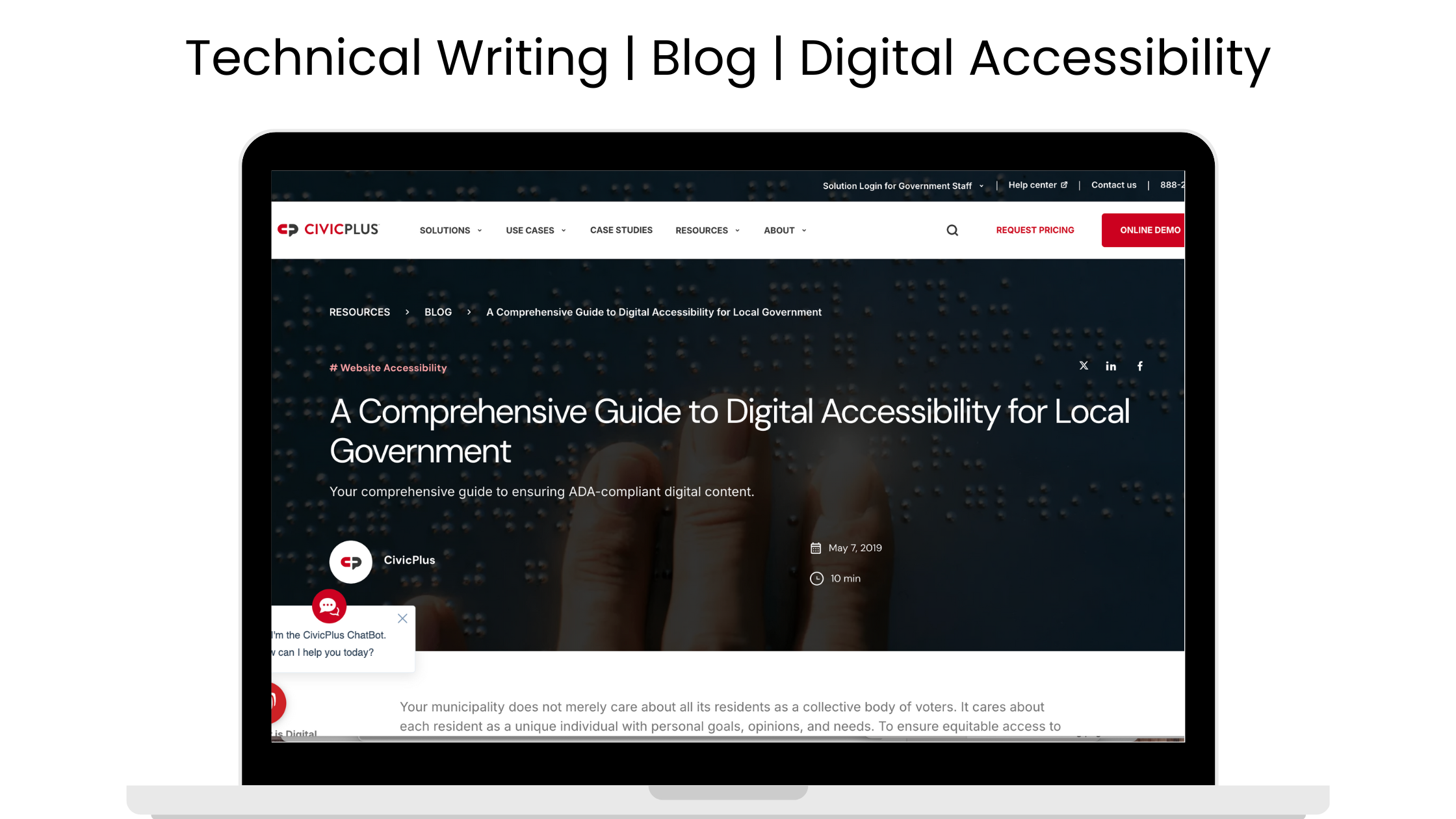Click the RESOURCES breadcrumb link
The image size is (1456, 819).
point(360,312)
